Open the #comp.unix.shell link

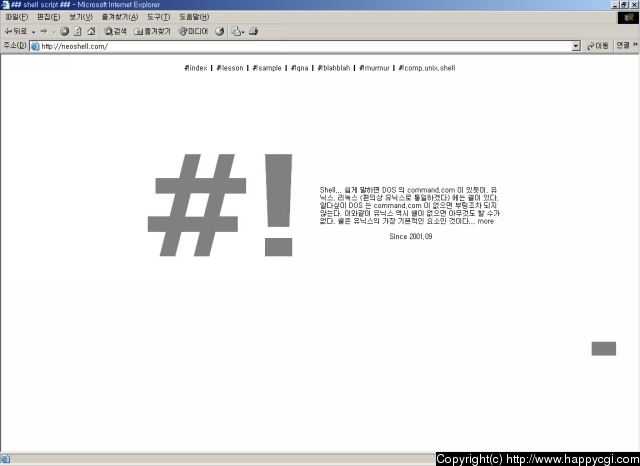(x=426, y=68)
